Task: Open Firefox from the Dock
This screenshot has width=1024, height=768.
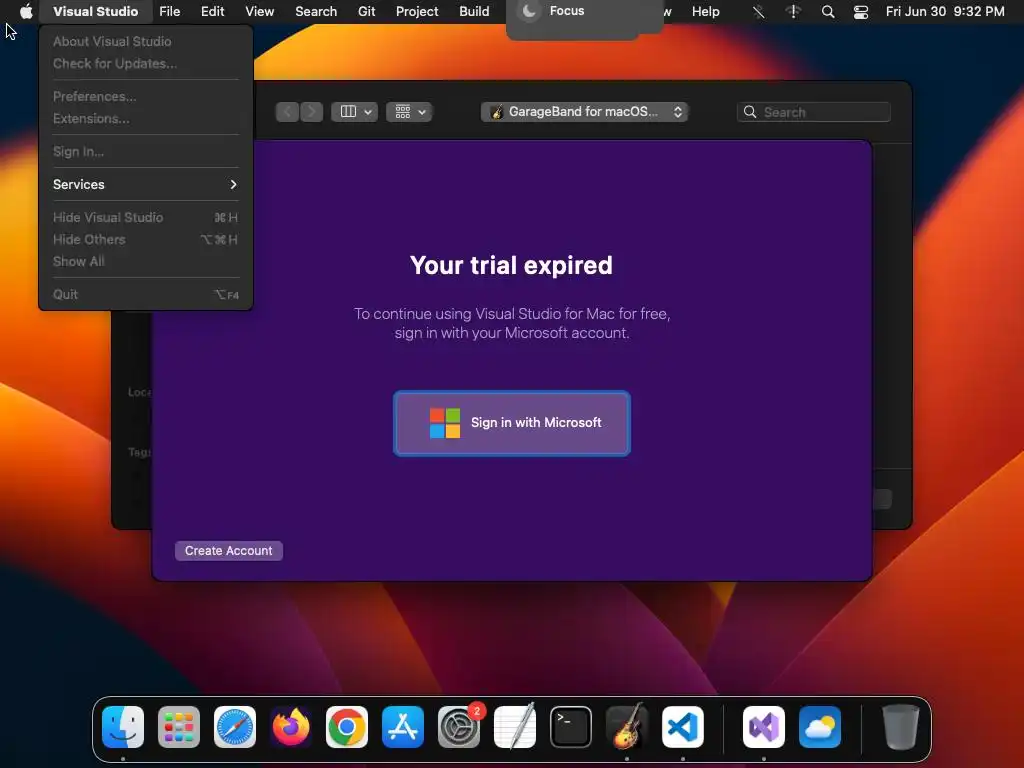Action: pos(291,727)
